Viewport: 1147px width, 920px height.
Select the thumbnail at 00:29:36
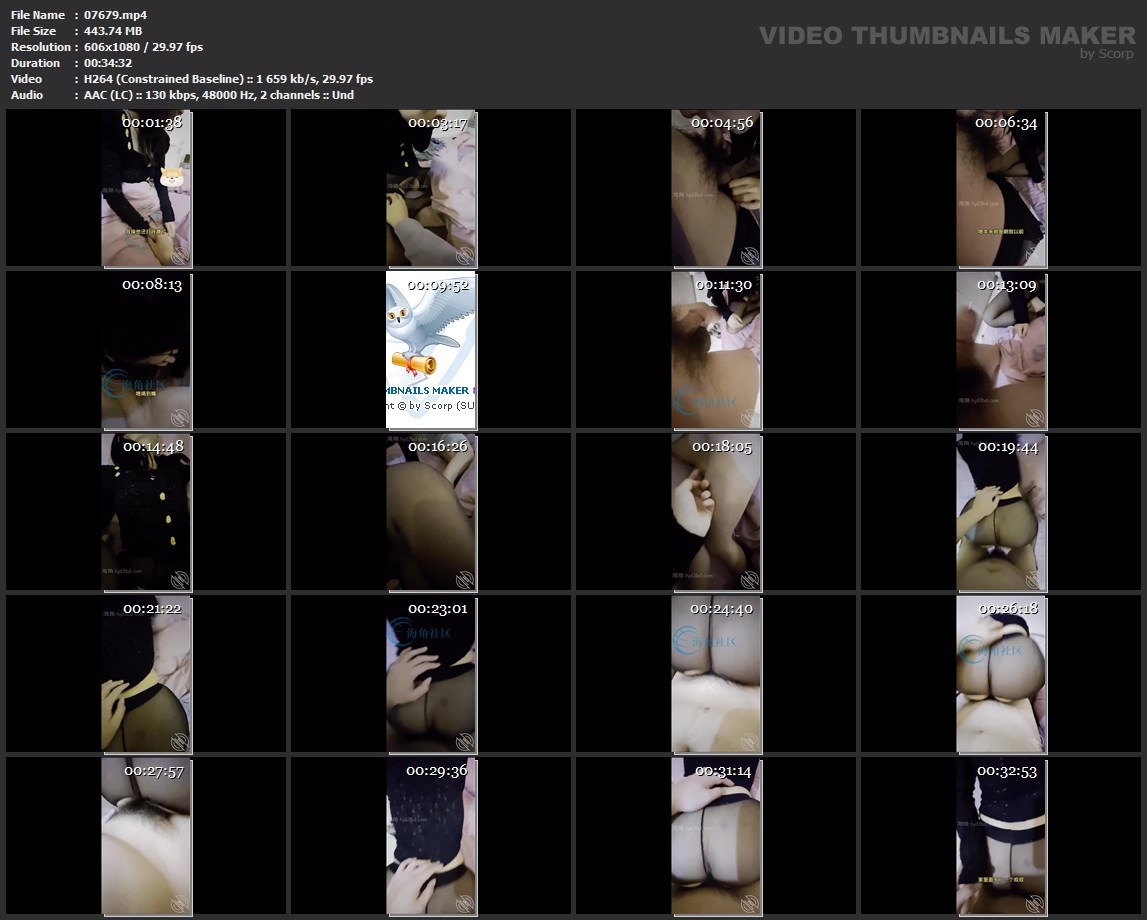point(431,836)
